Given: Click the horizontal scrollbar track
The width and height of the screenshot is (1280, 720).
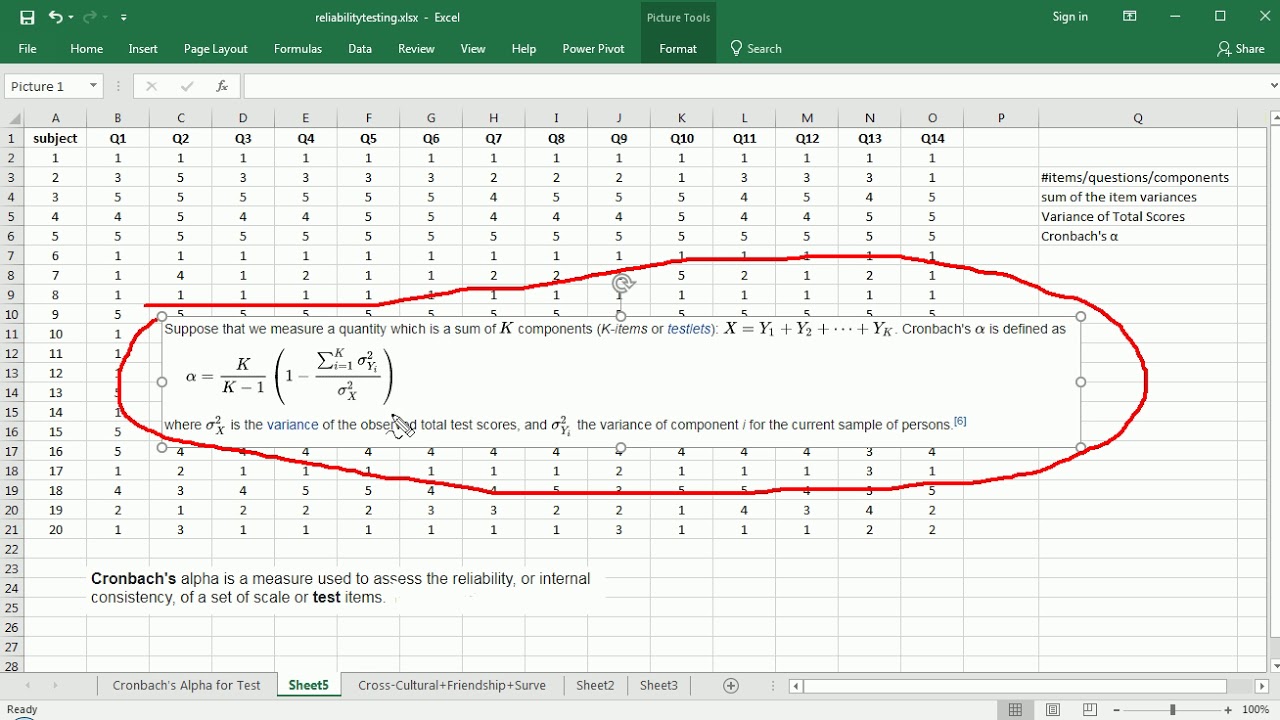Looking at the screenshot, I should pyautogui.click(x=1015, y=686).
